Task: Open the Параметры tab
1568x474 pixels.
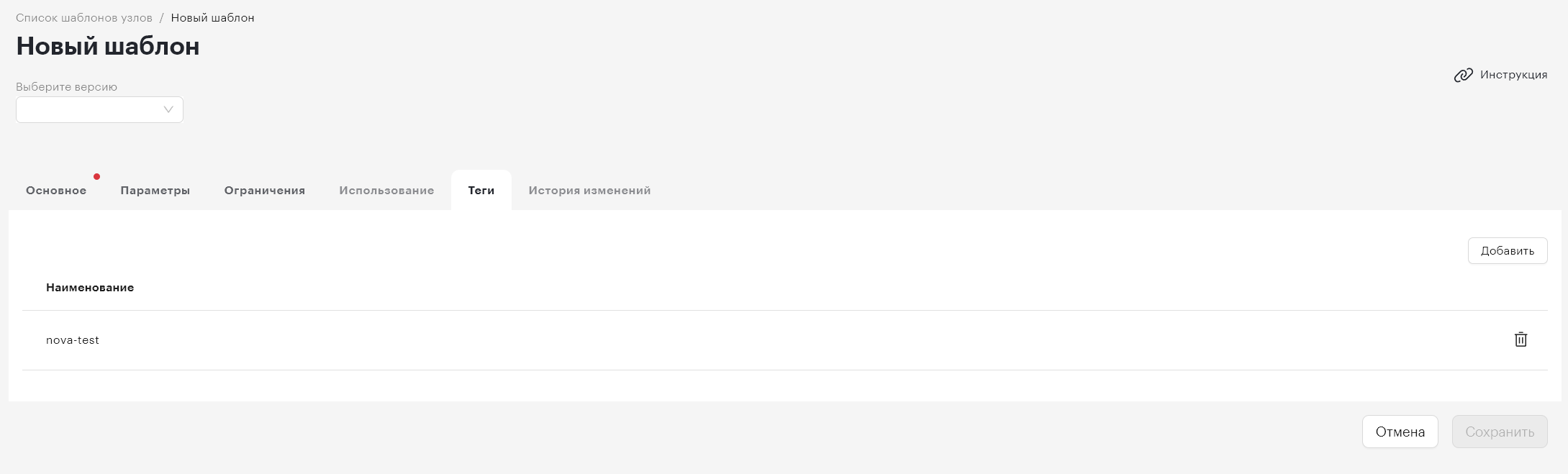Action: tap(155, 191)
